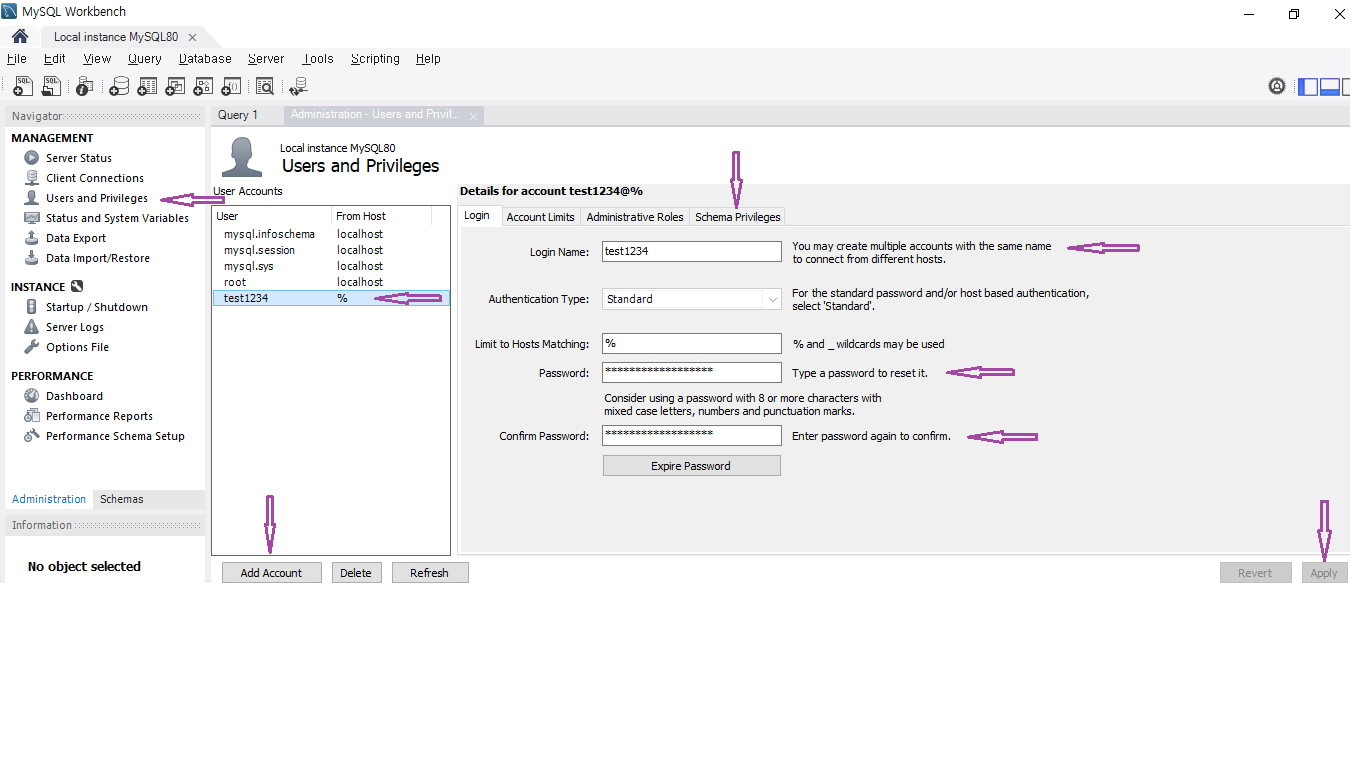Open the Help menu
This screenshot has width=1366, height=764.
click(428, 59)
